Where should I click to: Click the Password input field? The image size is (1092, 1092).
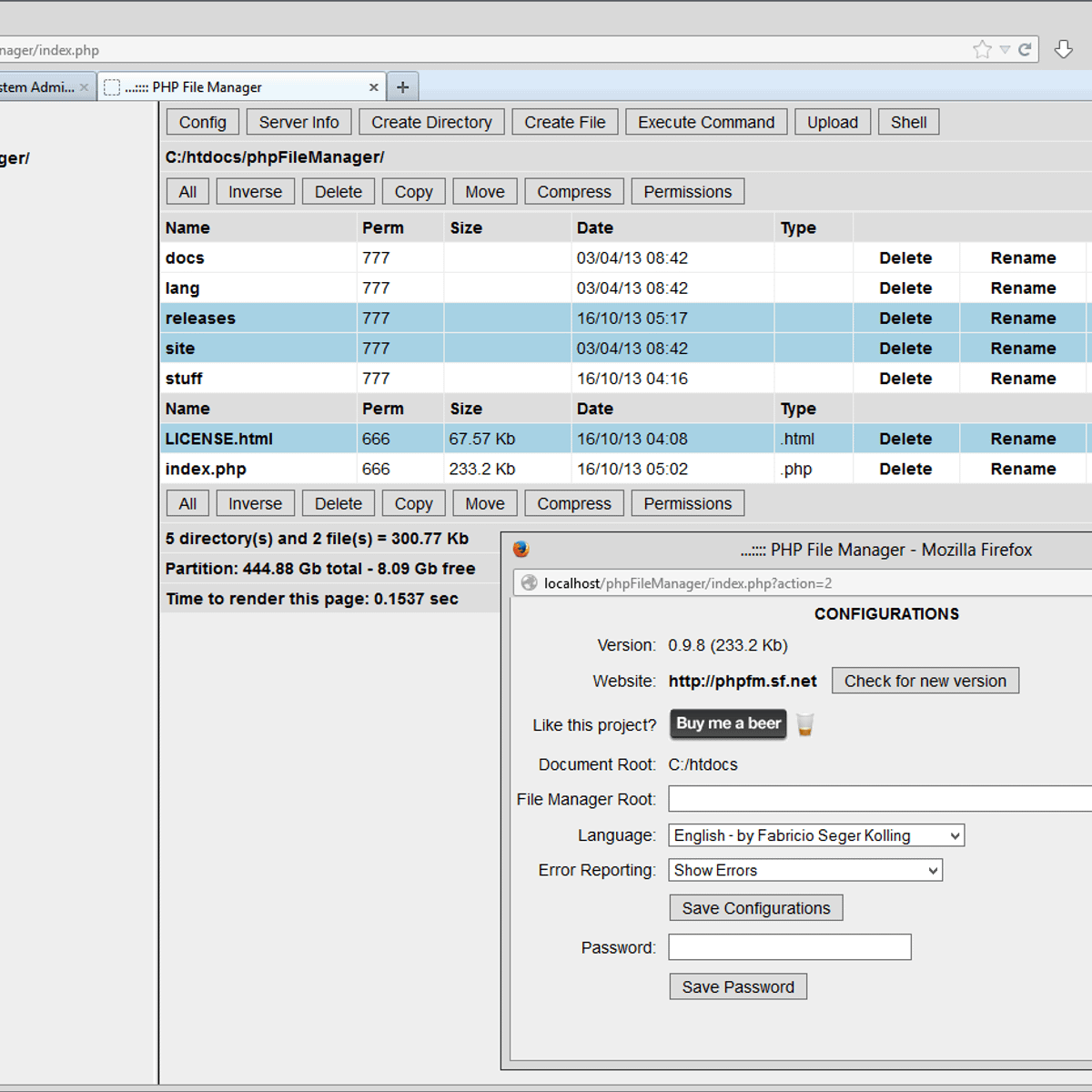(x=790, y=947)
